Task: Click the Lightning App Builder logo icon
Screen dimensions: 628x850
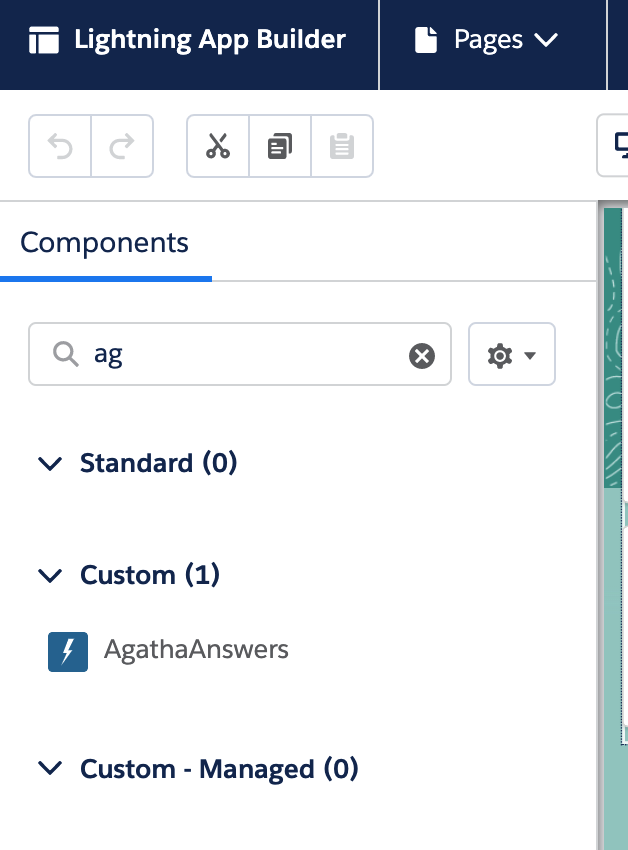Action: (44, 40)
